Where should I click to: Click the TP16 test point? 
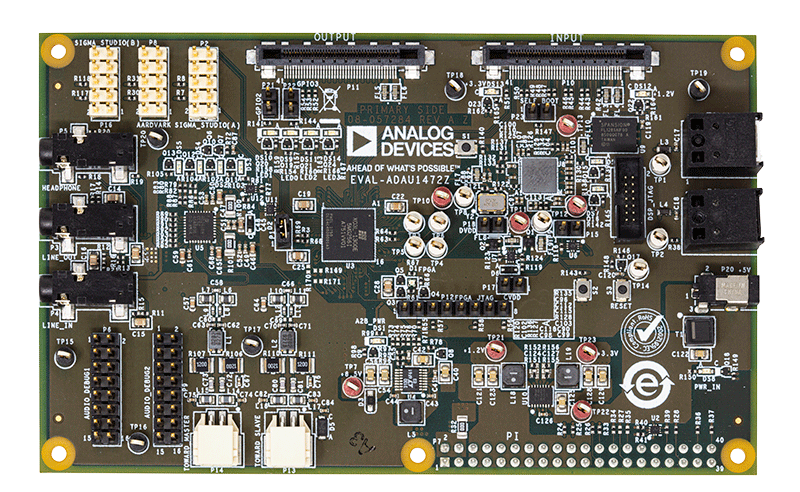tap(137, 442)
